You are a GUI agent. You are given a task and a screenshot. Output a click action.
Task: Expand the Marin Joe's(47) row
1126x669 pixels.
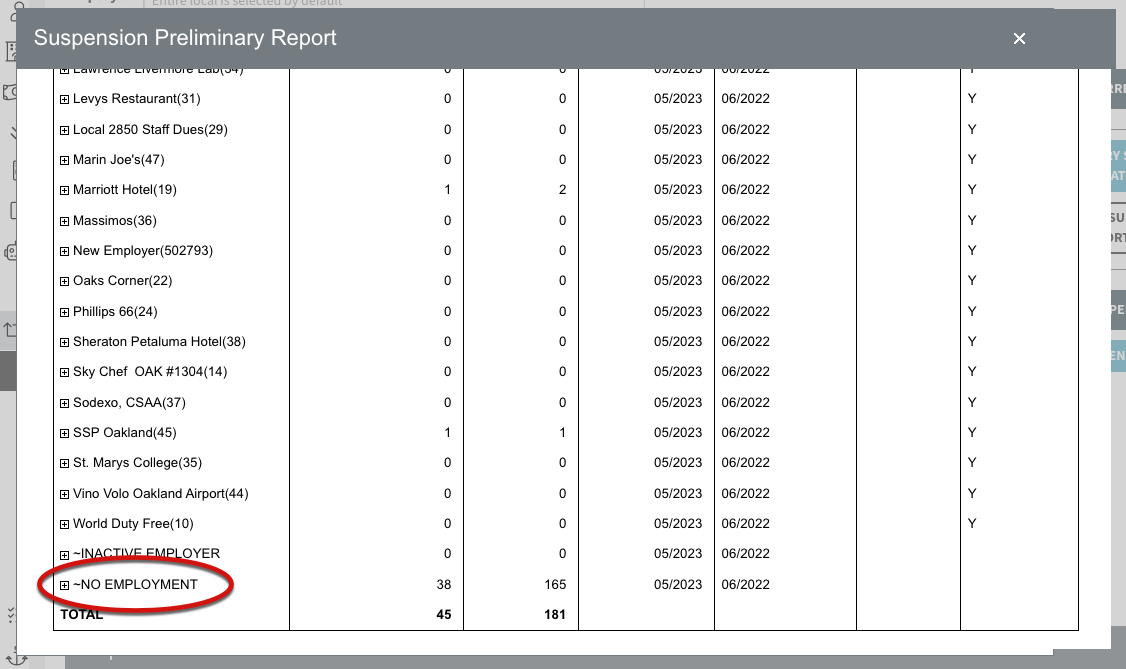click(65, 161)
